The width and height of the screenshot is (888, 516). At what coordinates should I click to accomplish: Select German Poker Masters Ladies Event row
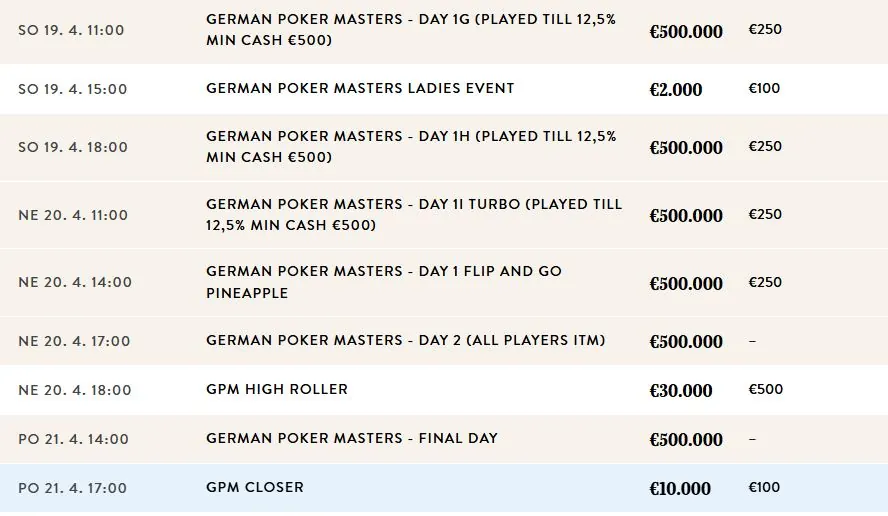tap(444, 89)
